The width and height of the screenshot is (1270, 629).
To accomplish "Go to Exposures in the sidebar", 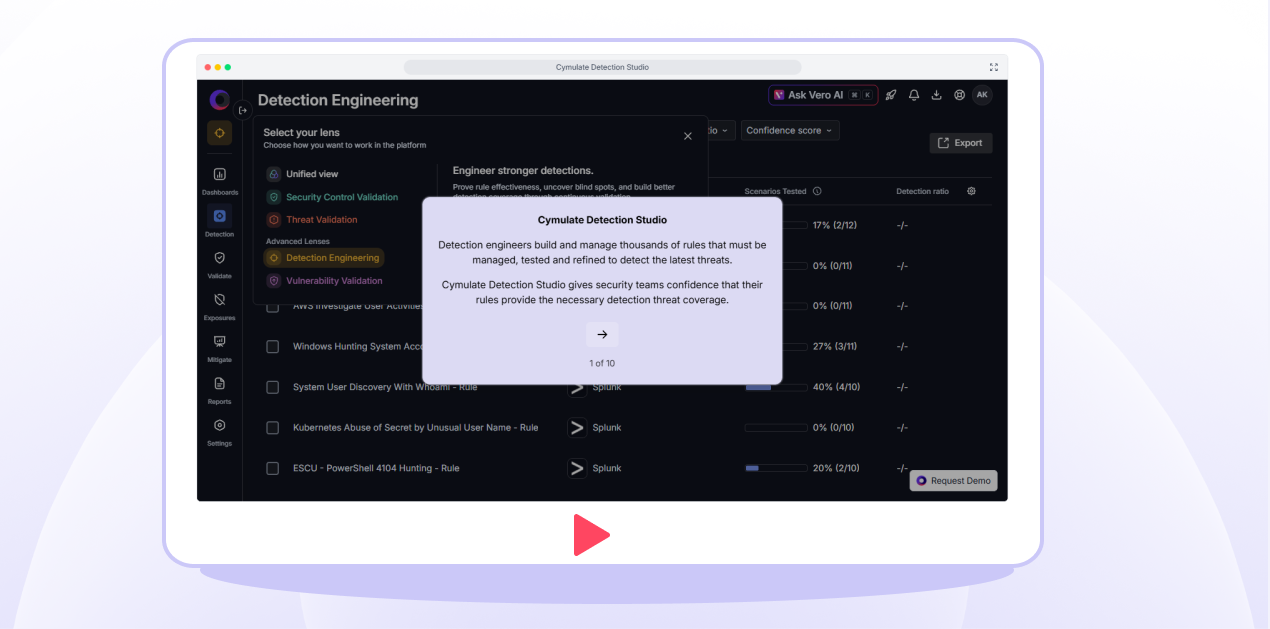I will 220,306.
